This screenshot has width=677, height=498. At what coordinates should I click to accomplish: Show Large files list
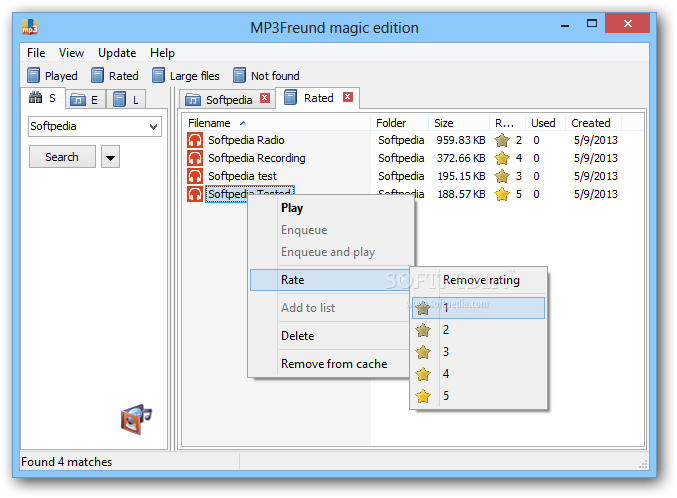(186, 76)
